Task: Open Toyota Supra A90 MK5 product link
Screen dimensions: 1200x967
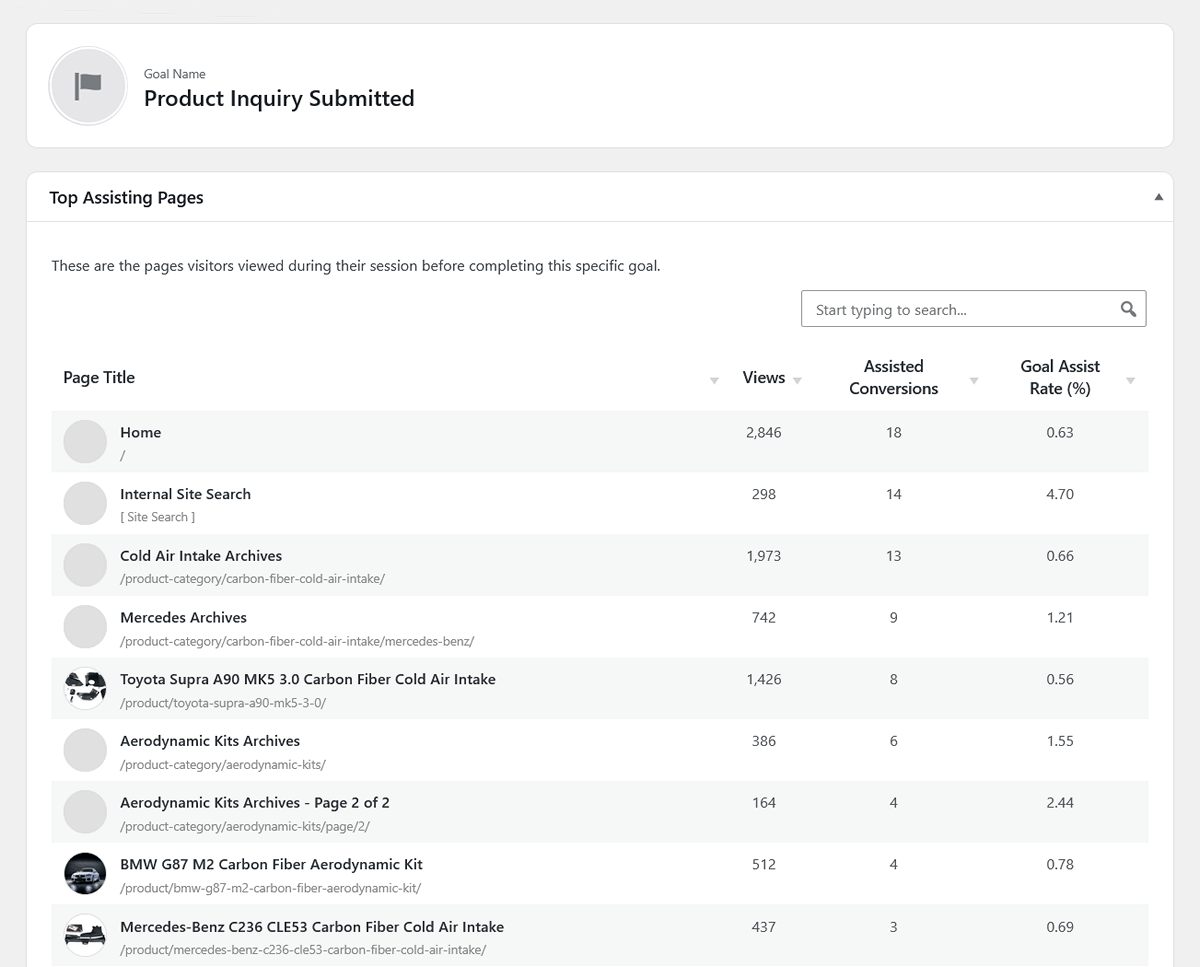Action: 308,679
